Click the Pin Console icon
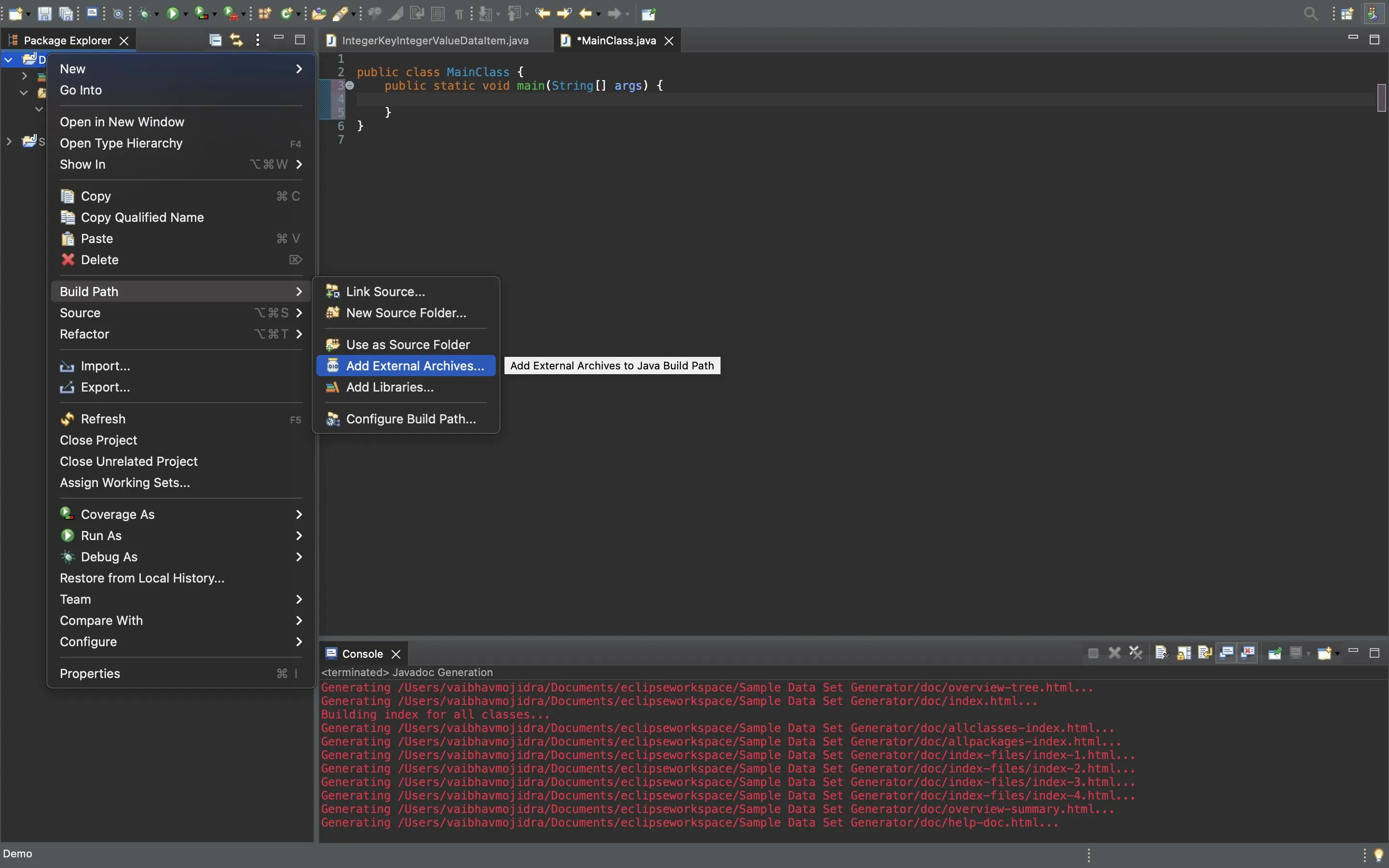This screenshot has height=868, width=1389. click(x=1275, y=653)
